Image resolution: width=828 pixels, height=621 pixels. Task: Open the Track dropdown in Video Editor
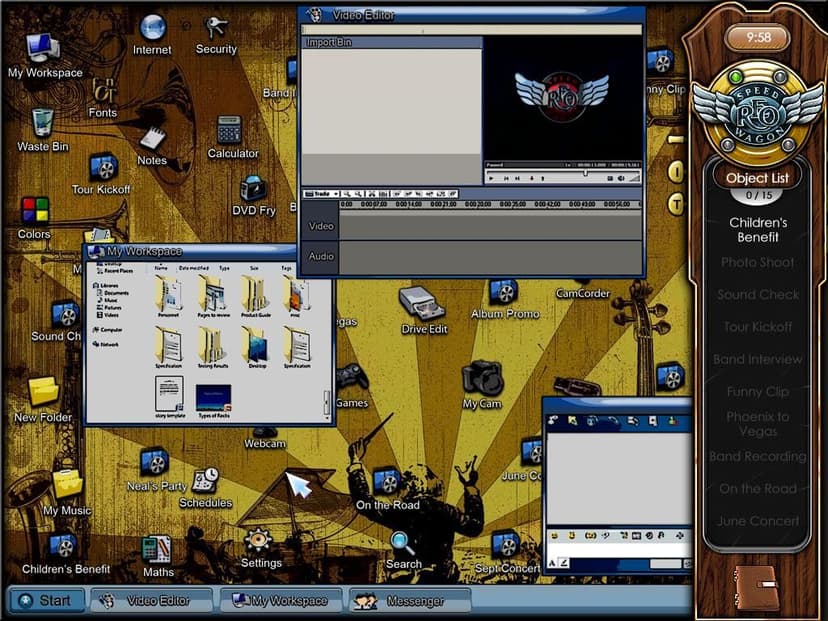coord(321,194)
